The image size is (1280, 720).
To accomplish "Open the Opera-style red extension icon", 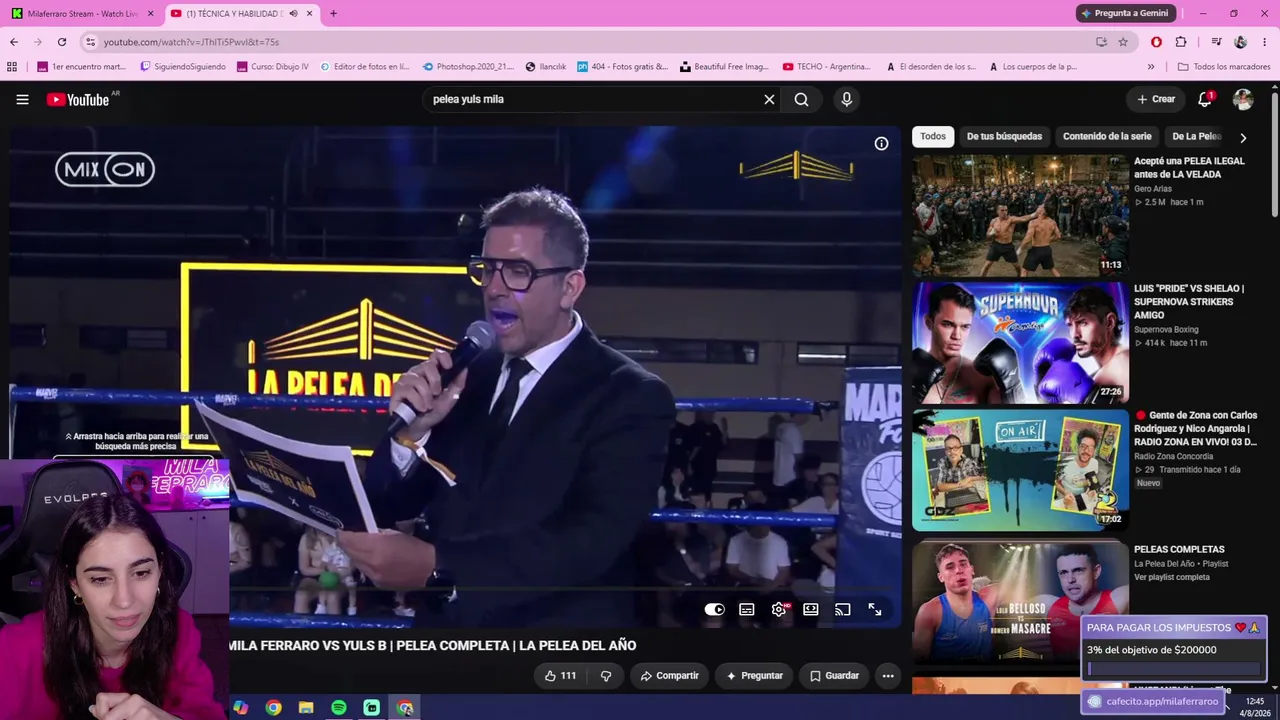I will coord(1157,42).
